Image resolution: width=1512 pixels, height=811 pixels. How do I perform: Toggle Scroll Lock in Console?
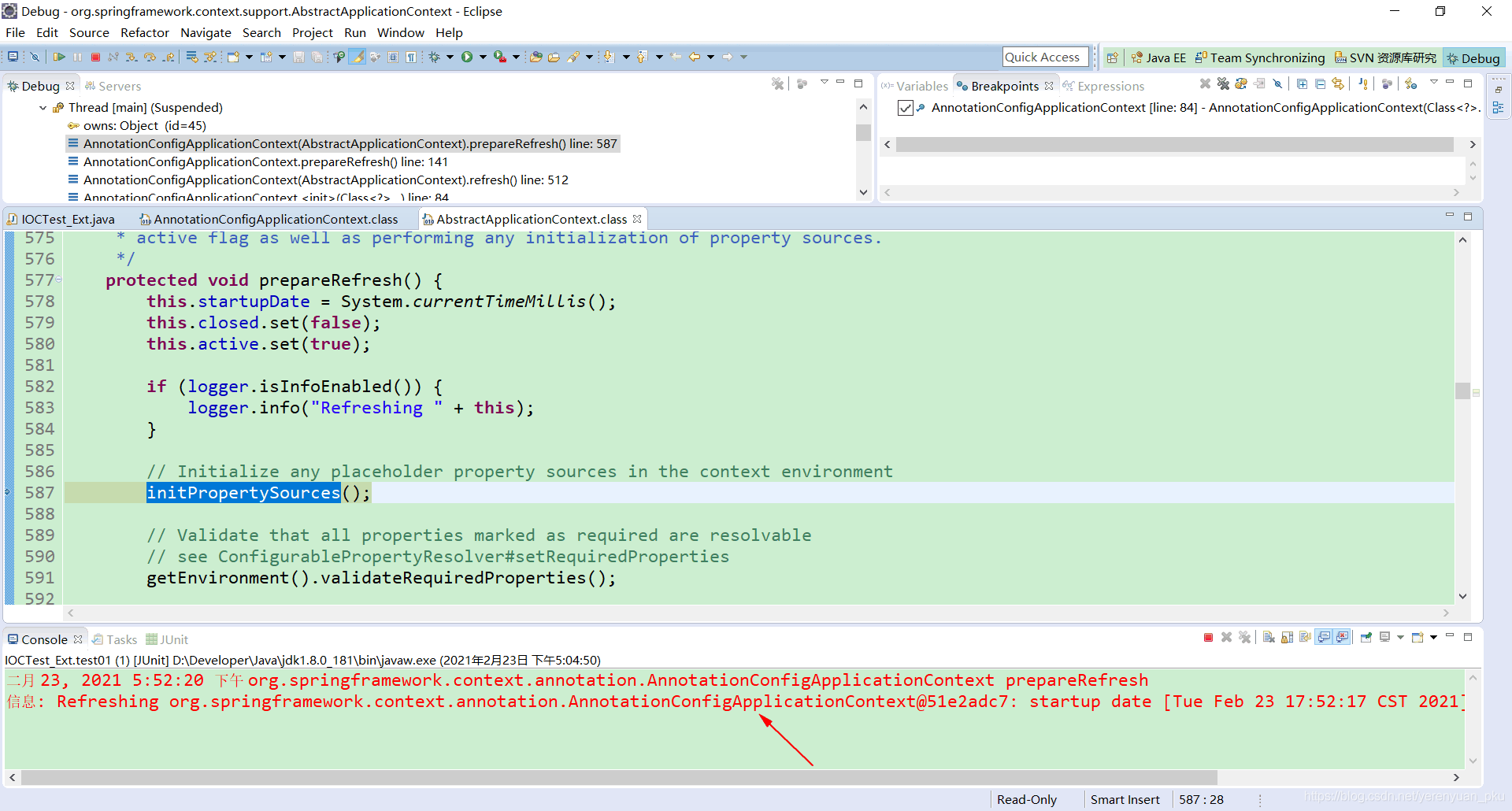(x=1288, y=637)
